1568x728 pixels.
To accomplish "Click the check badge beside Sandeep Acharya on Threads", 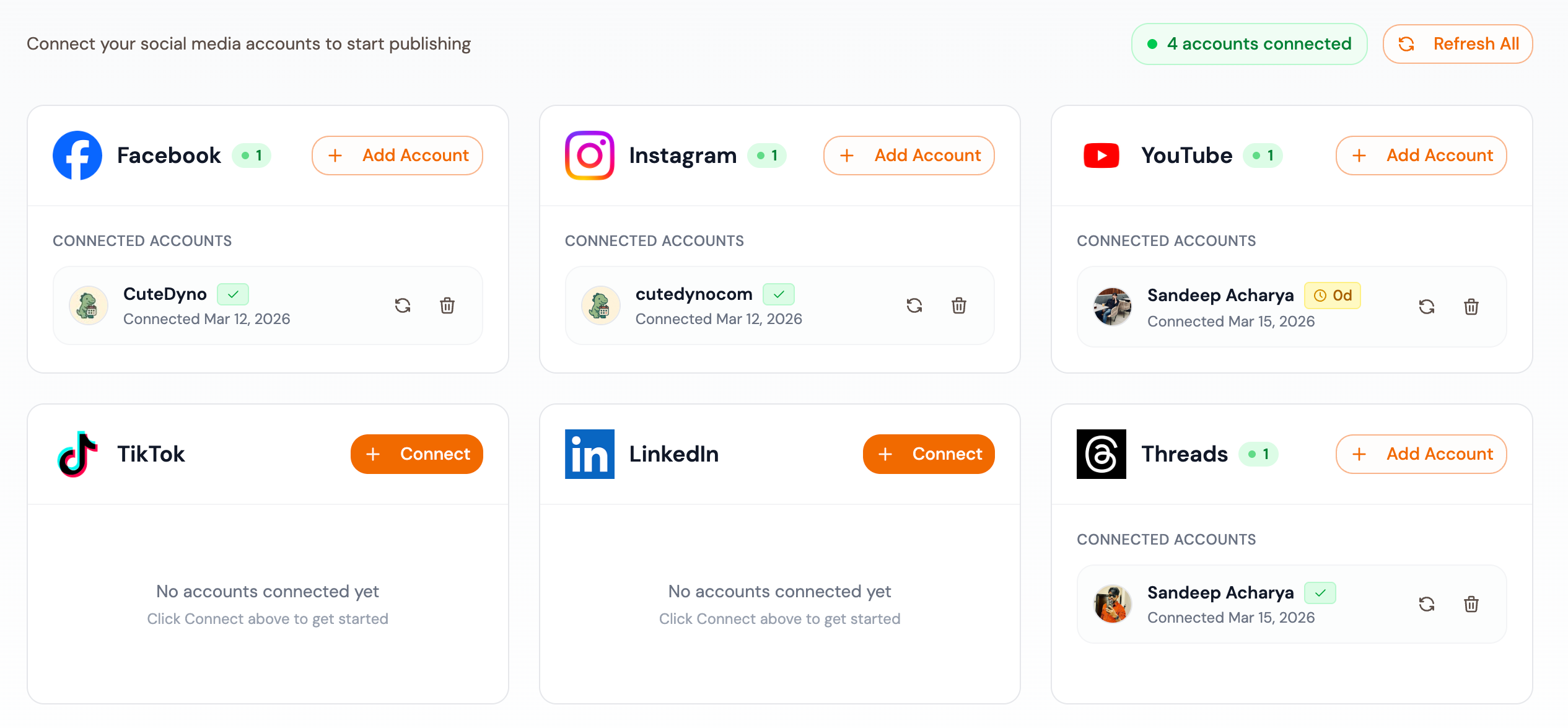I will [x=1320, y=593].
